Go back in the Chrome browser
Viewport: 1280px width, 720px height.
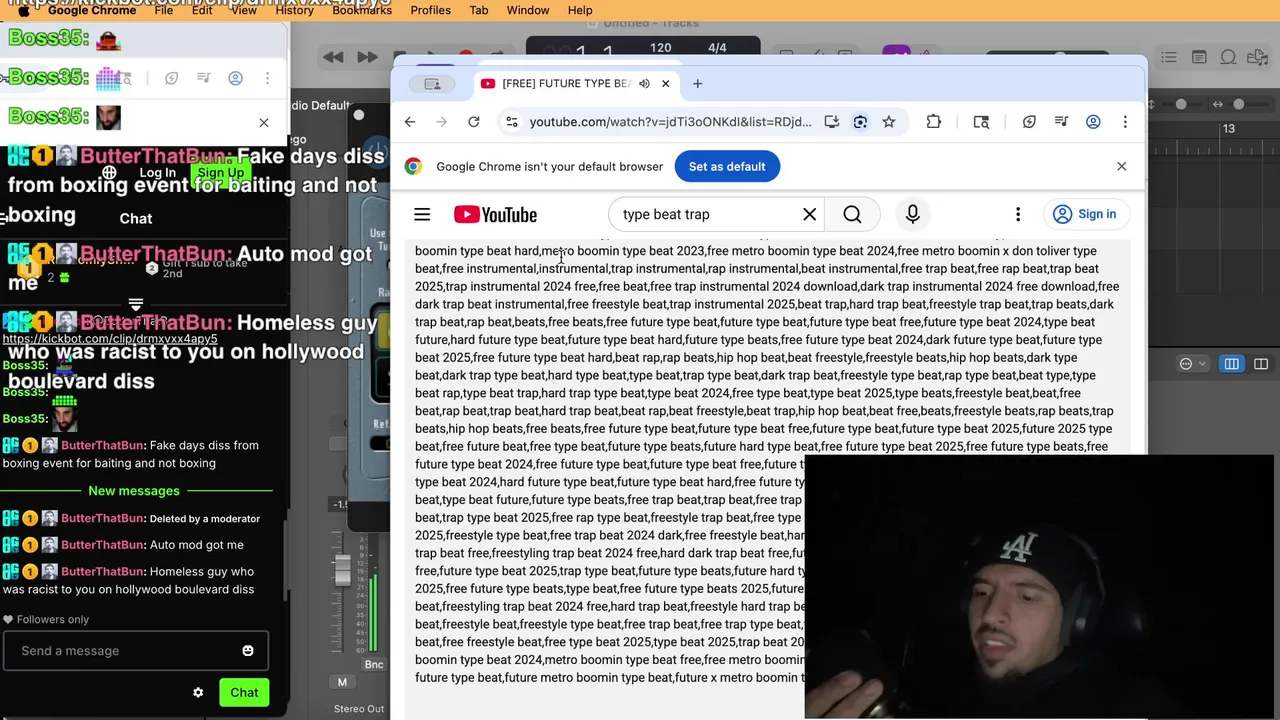[x=410, y=122]
